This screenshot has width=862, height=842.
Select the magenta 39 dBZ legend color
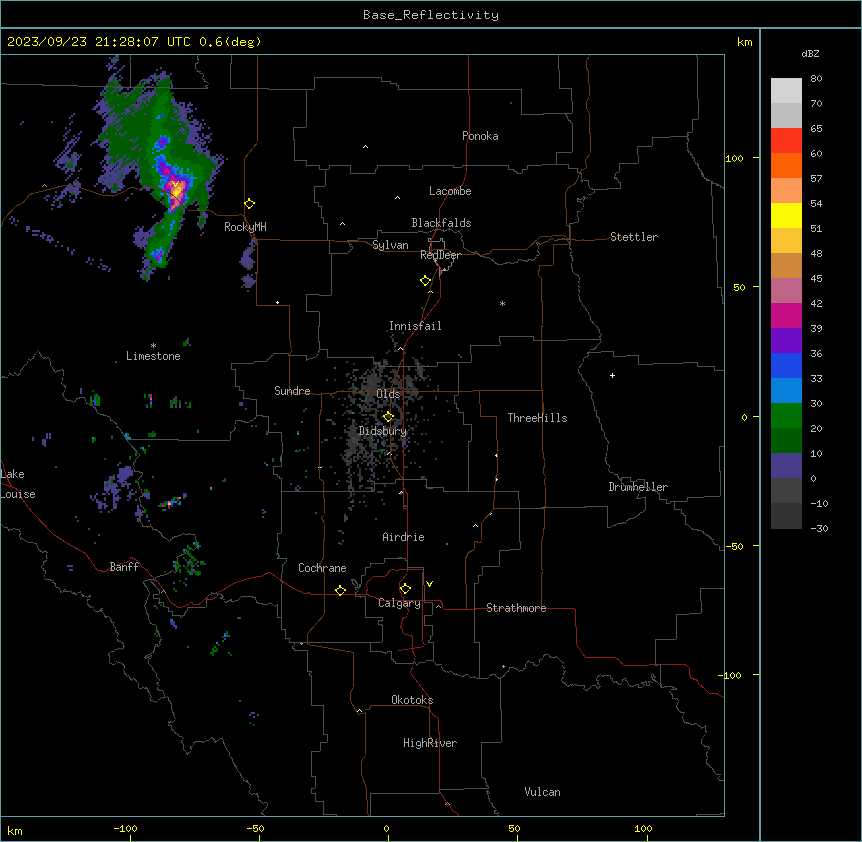786,315
